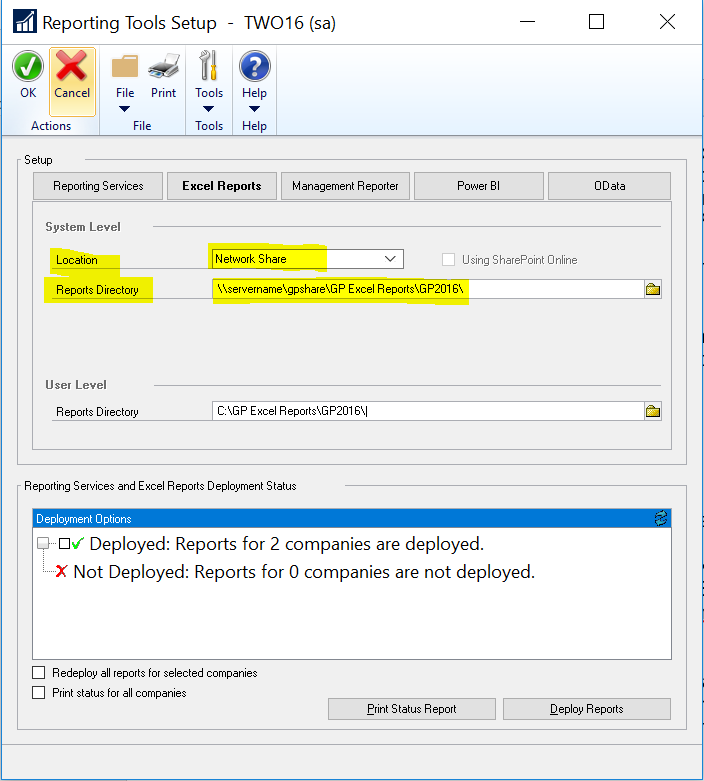704x781 pixels.
Task: Enable Redeploy all reports for selected companies
Action: (39, 673)
